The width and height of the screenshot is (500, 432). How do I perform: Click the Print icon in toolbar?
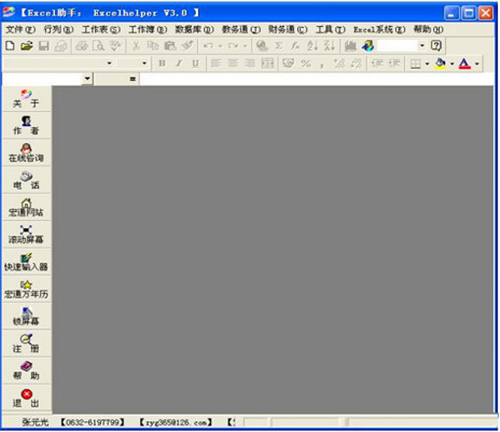[x=82, y=46]
